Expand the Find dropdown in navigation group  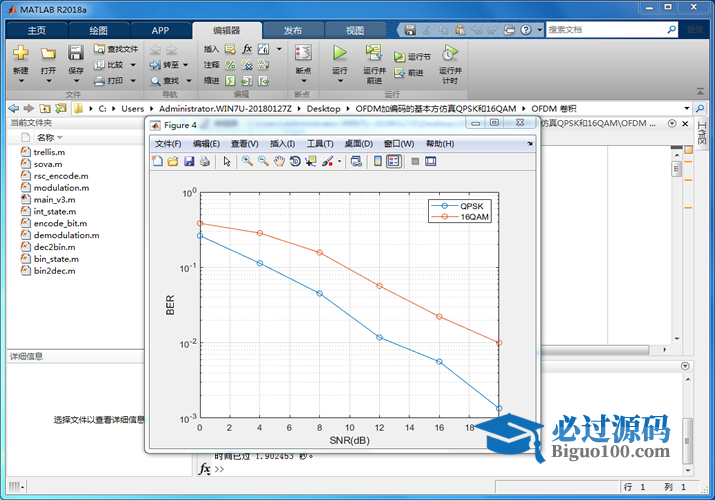pos(187,81)
